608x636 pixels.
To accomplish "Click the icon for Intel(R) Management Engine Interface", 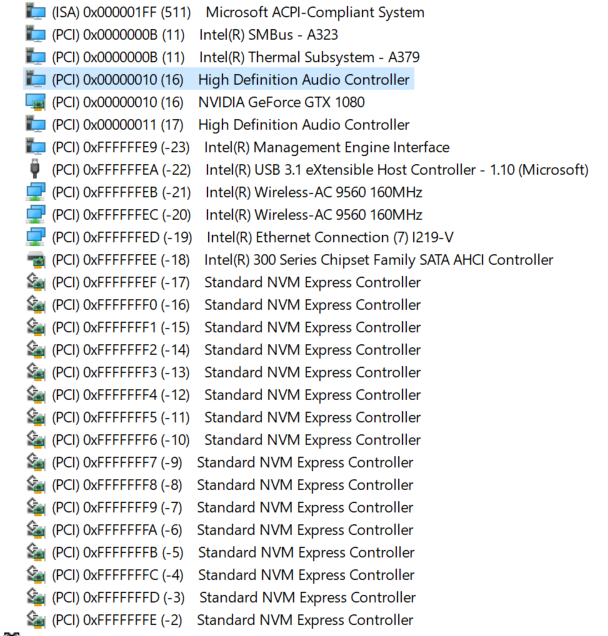I will click(35, 147).
